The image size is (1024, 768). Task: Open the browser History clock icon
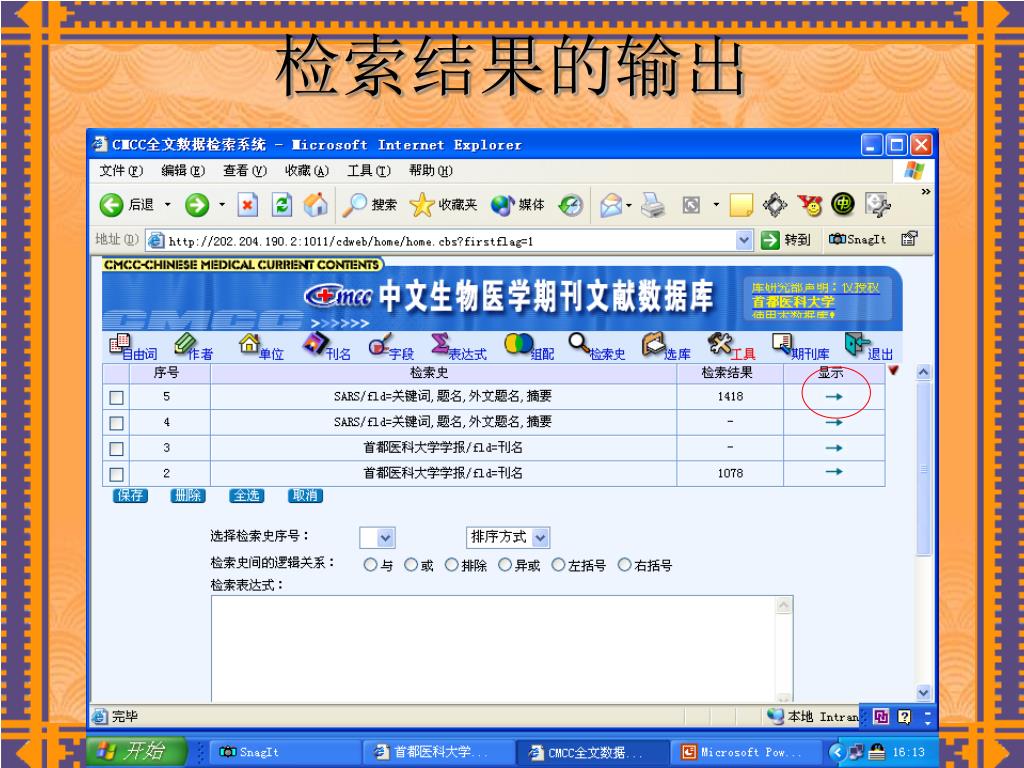click(571, 206)
